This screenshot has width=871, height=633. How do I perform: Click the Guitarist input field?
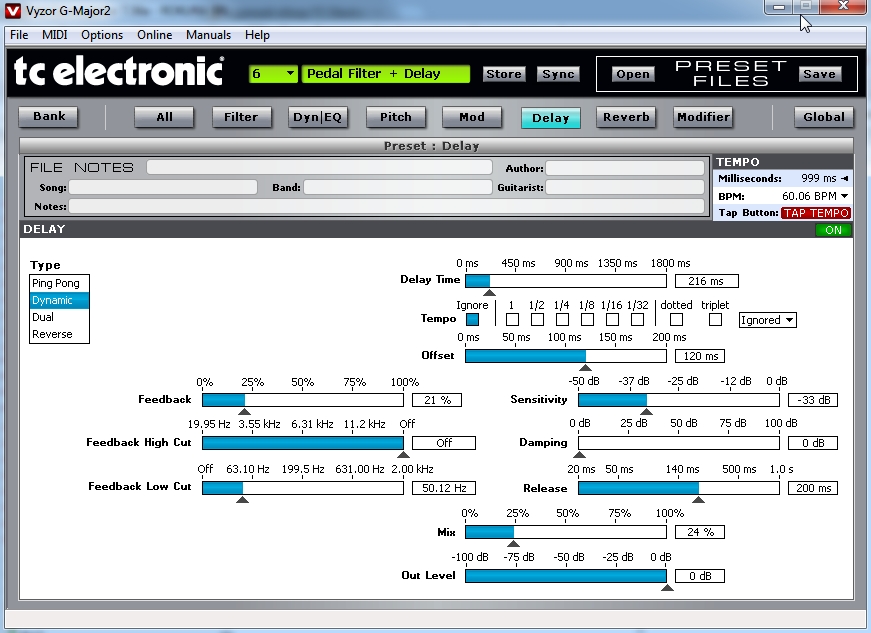click(x=625, y=187)
